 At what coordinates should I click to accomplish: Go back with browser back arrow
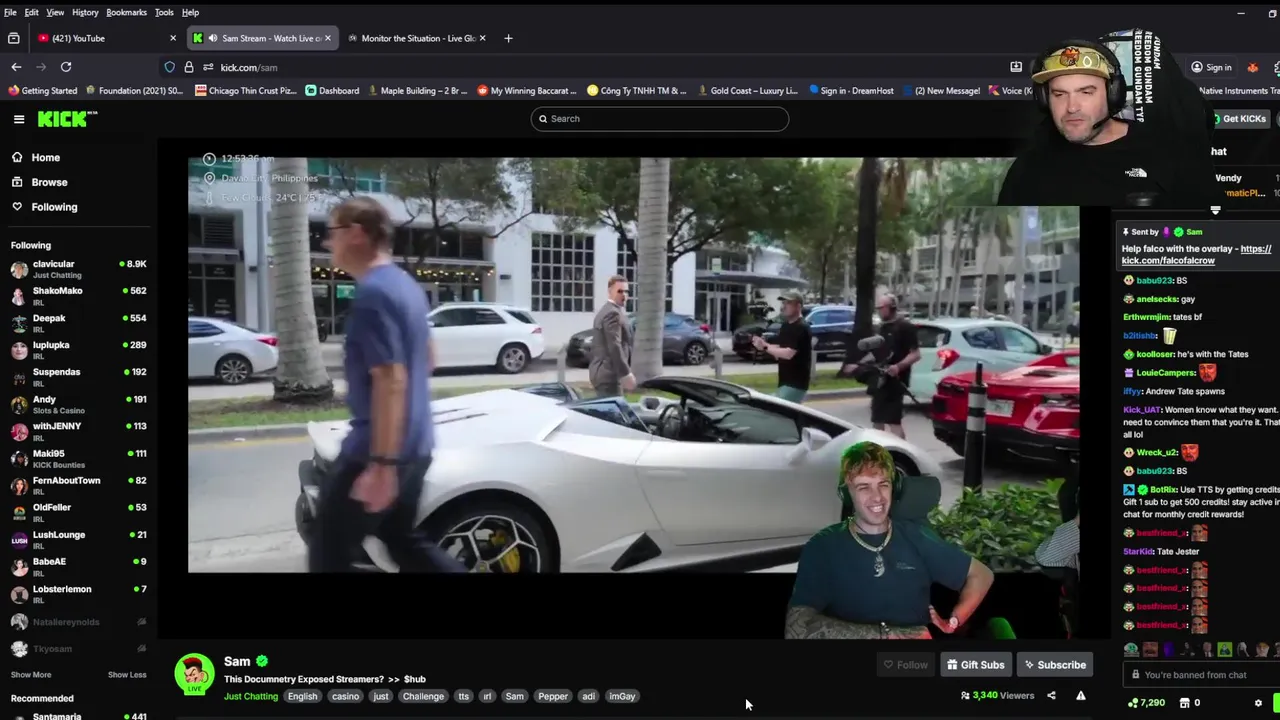pyautogui.click(x=16, y=67)
